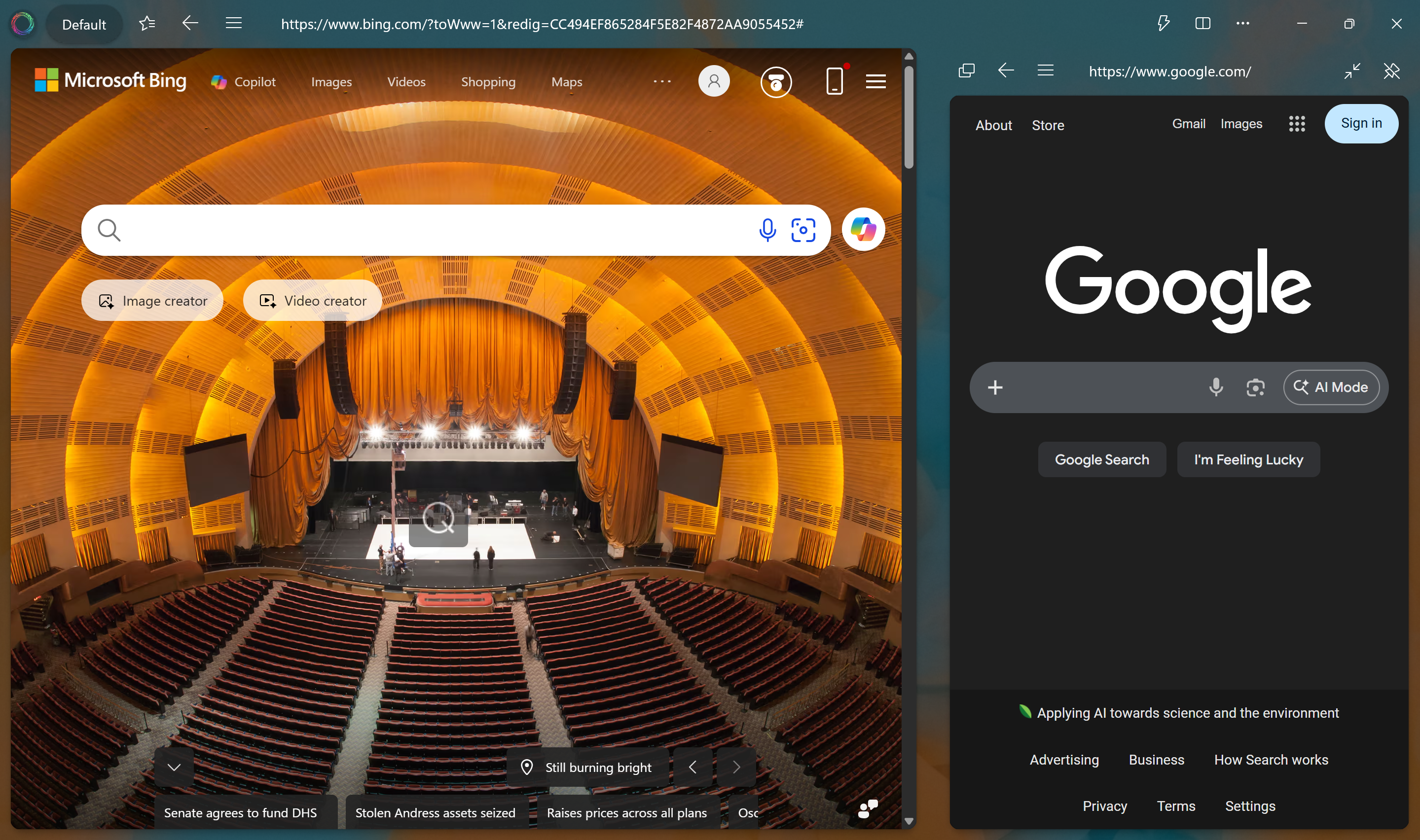Click the Bing account profile icon
Viewport: 1420px width, 840px height.
click(714, 81)
